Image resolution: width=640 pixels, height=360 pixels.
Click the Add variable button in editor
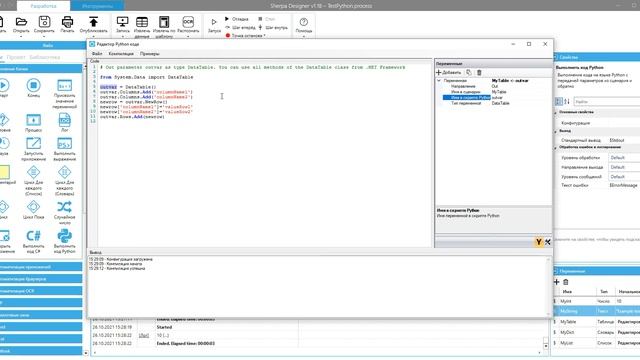(449, 72)
